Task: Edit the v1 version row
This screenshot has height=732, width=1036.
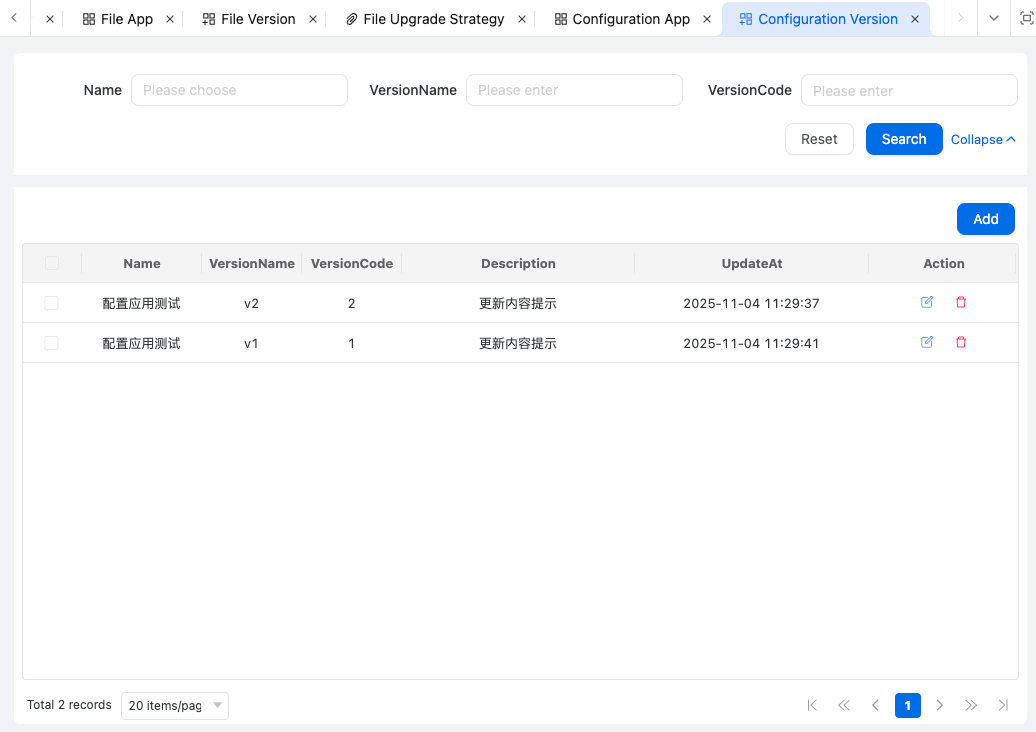Action: pos(927,342)
